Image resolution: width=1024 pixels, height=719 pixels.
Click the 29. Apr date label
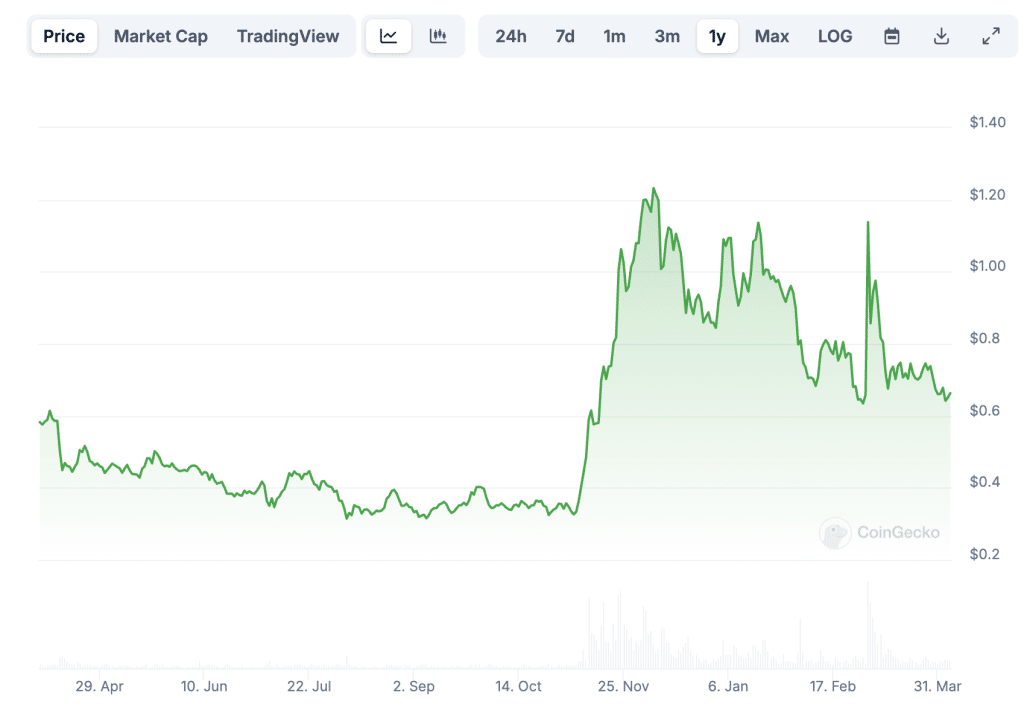point(99,686)
